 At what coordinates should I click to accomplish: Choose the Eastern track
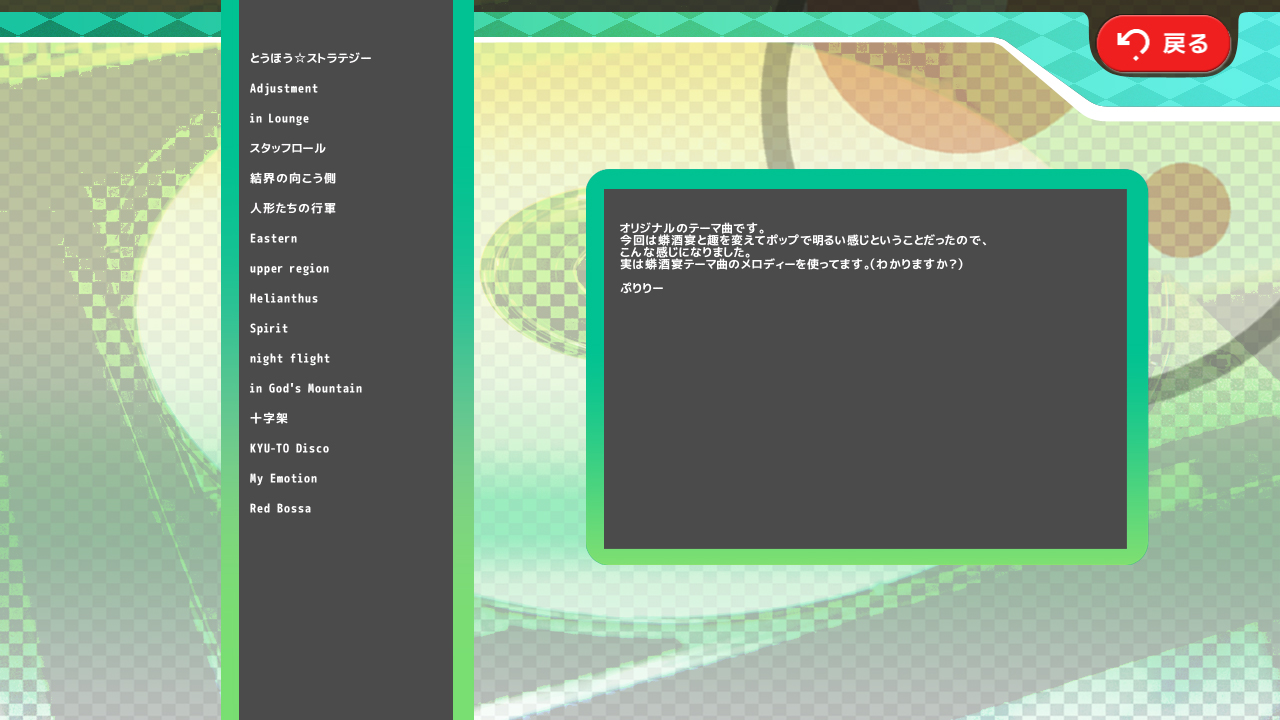coord(274,239)
